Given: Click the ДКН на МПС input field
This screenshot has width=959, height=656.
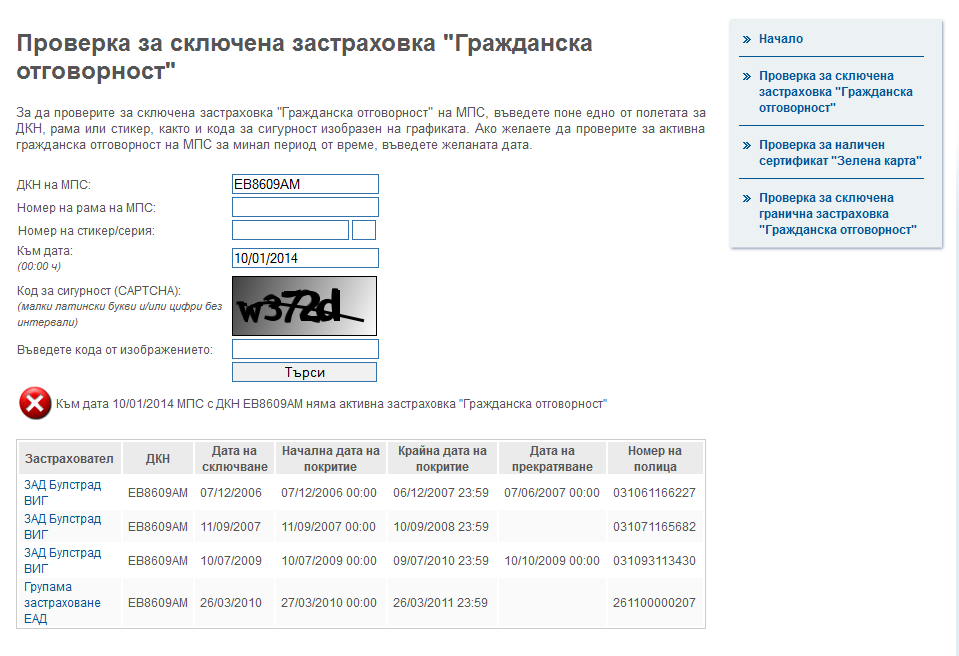Looking at the screenshot, I should tap(305, 184).
